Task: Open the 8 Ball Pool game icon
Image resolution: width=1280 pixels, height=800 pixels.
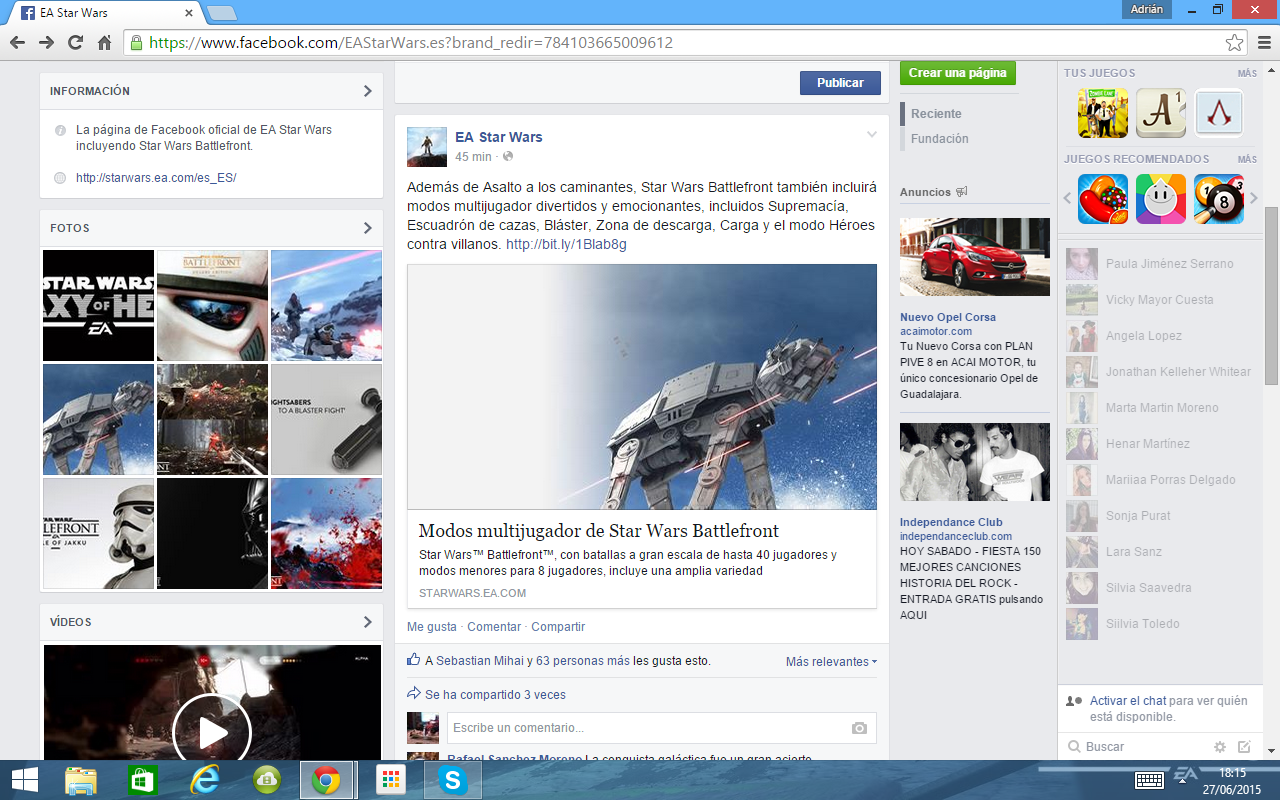Action: pyautogui.click(x=1219, y=199)
